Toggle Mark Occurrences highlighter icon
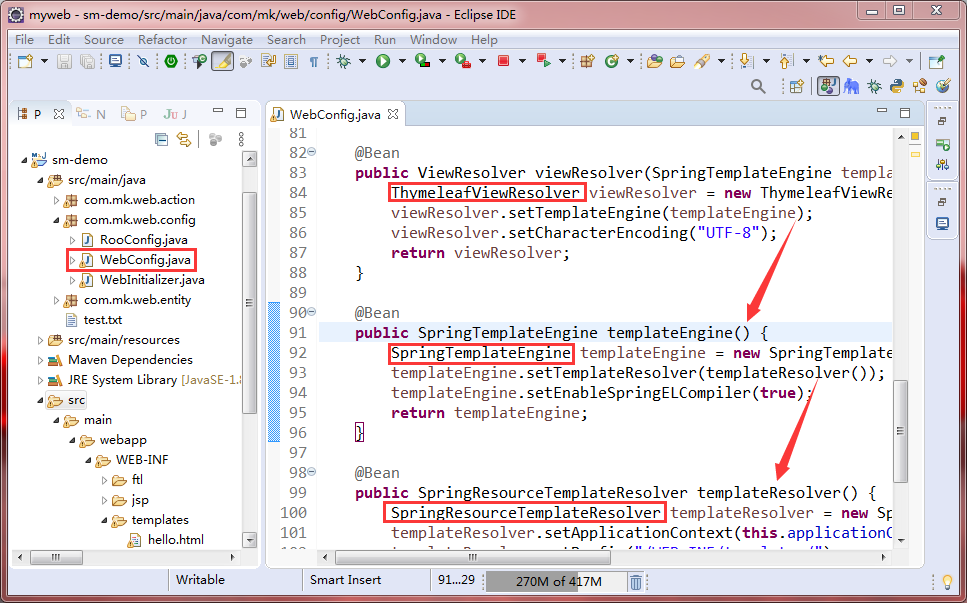 [223, 61]
